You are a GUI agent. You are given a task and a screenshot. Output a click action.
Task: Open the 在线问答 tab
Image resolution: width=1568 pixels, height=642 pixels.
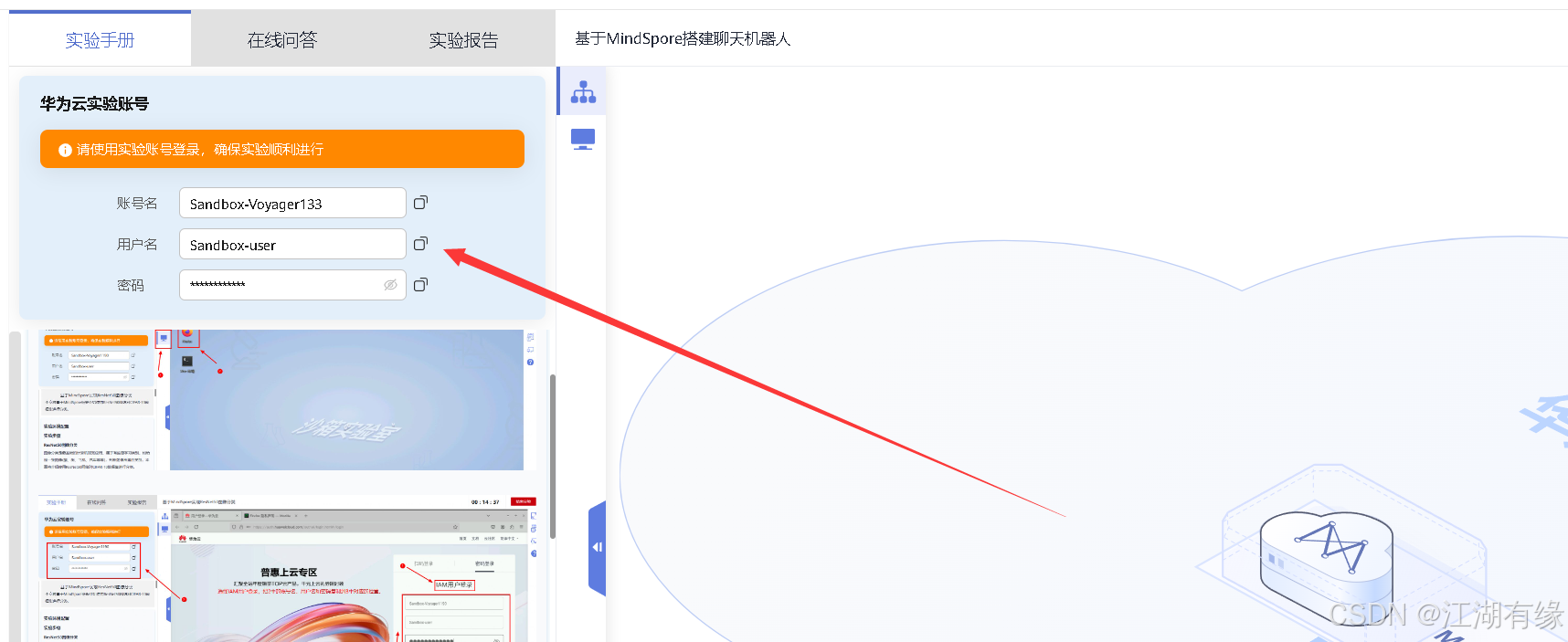[281, 40]
